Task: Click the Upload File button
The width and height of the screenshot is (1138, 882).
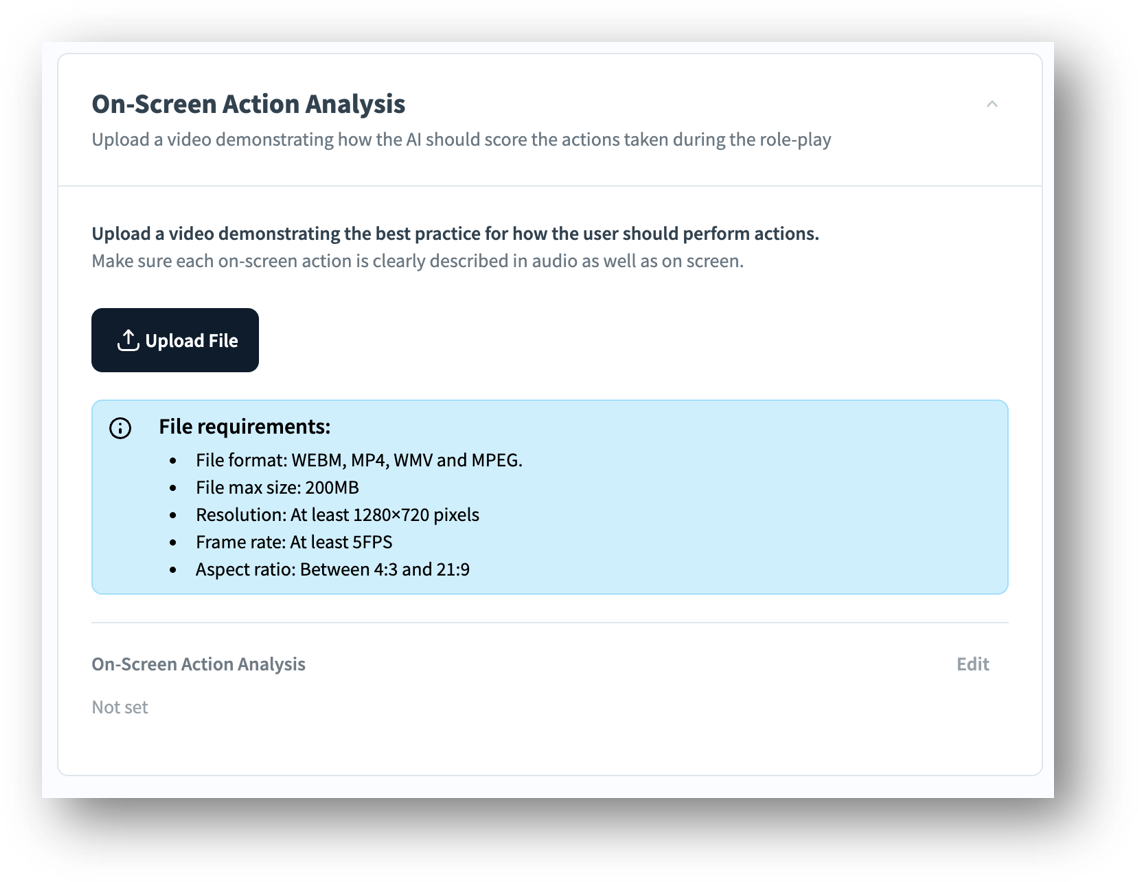Action: (175, 340)
